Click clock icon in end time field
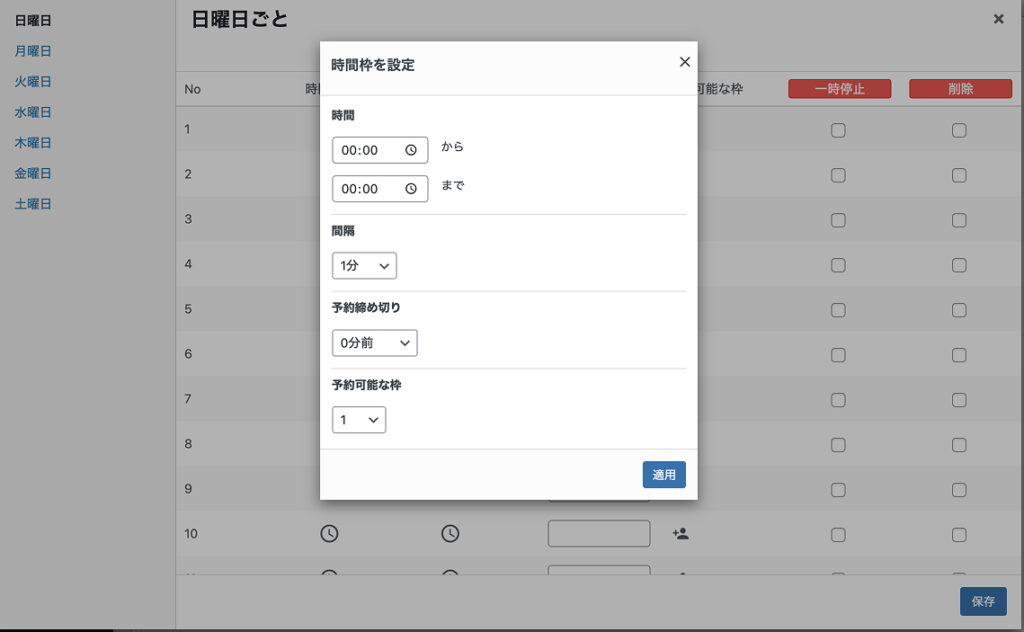 point(411,189)
